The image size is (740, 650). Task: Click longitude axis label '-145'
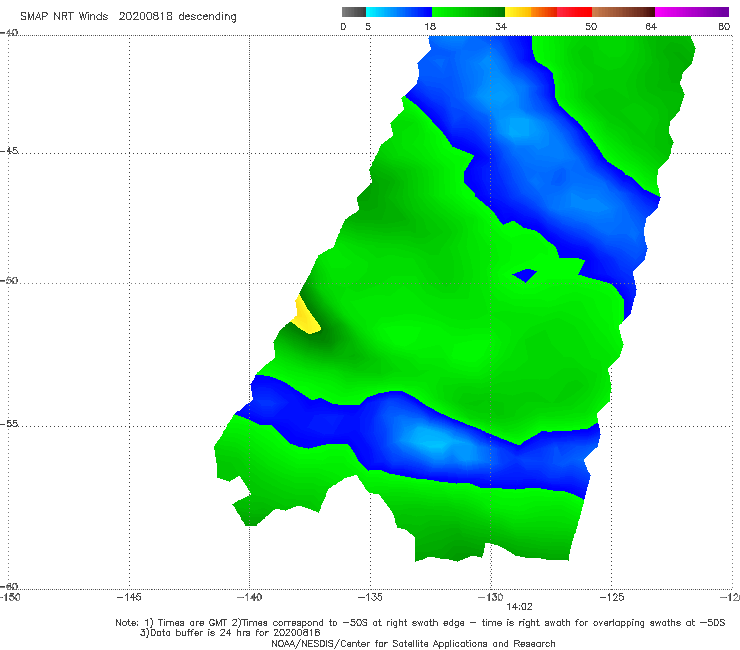click(129, 597)
